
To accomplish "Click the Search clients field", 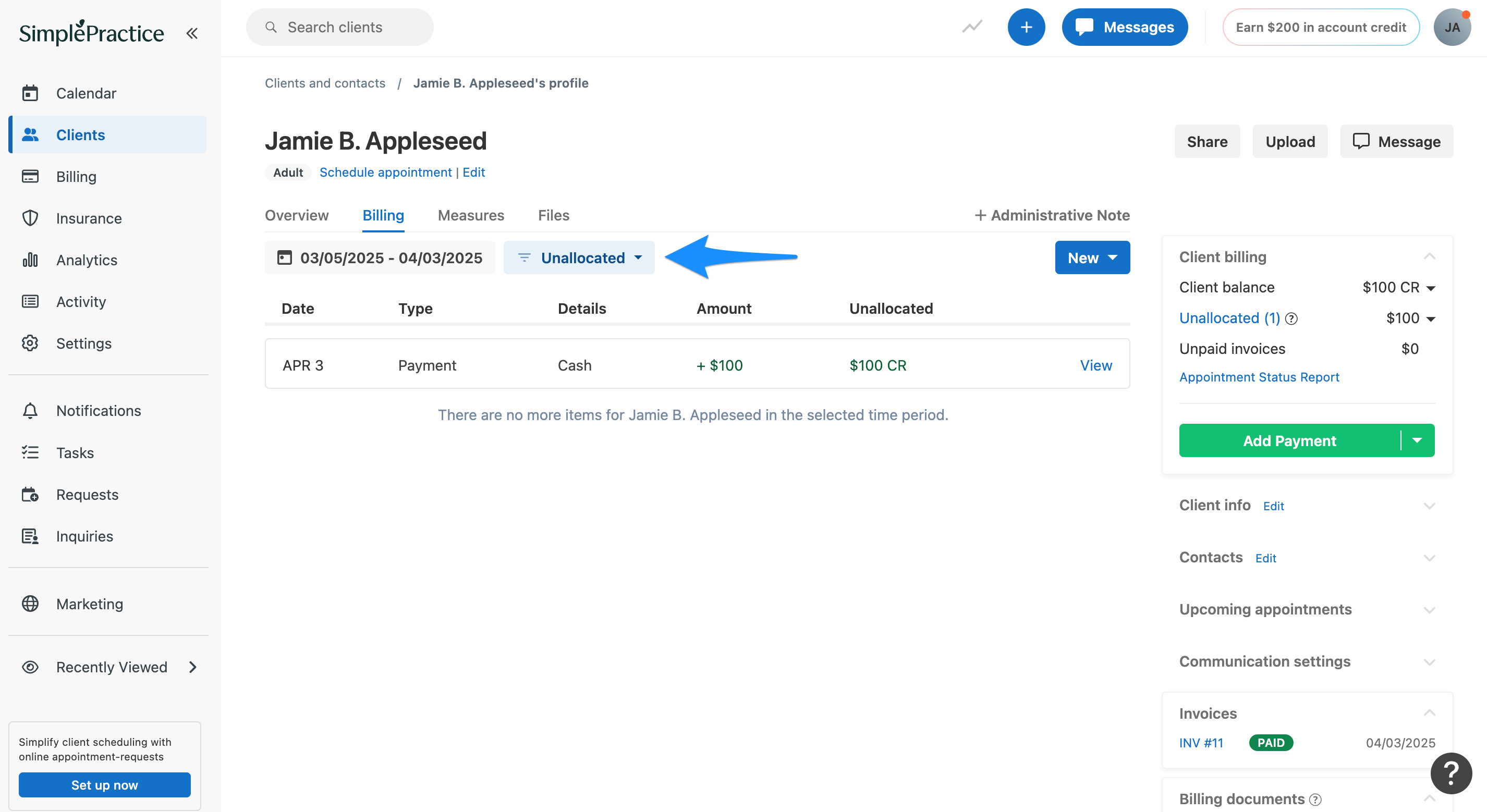I will click(x=339, y=27).
